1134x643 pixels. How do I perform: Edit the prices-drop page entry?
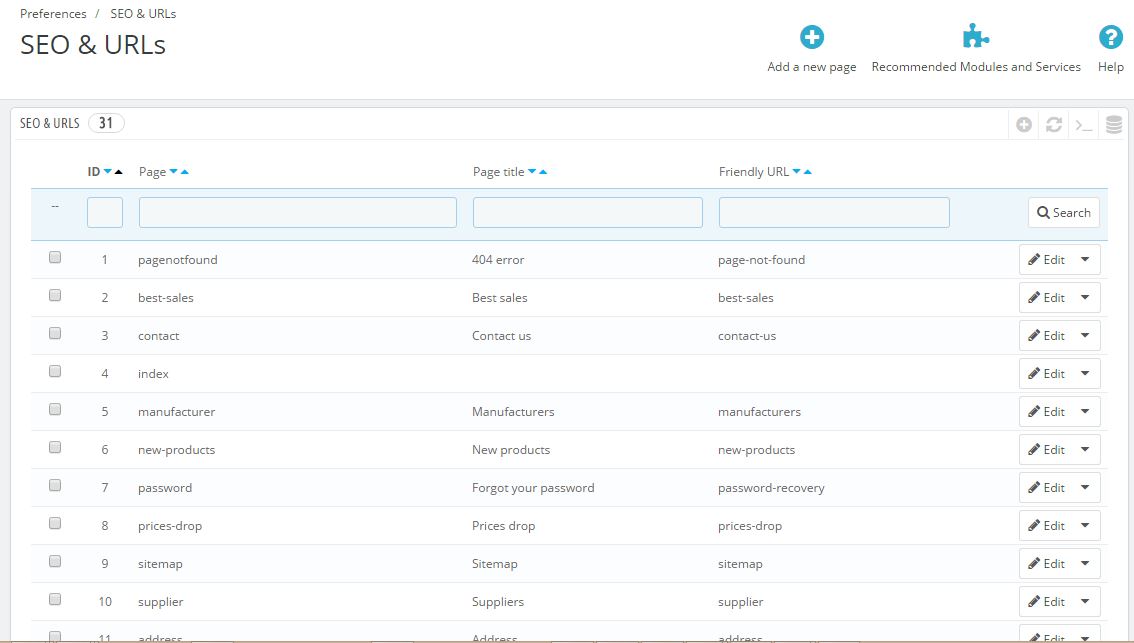pos(1046,525)
